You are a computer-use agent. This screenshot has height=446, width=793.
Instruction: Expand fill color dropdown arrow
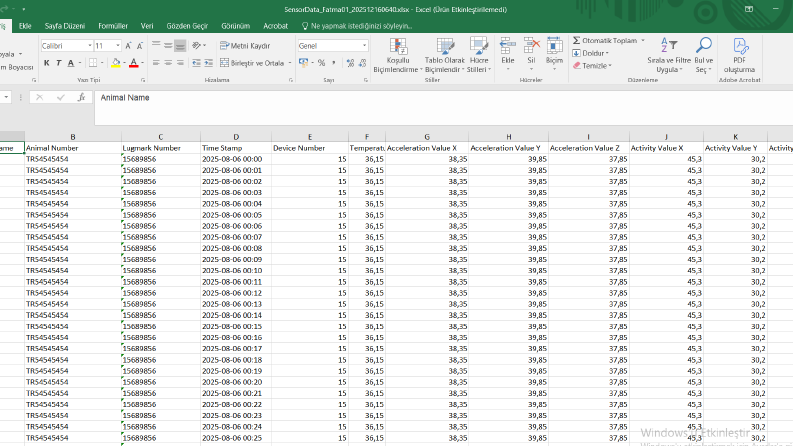pos(124,63)
